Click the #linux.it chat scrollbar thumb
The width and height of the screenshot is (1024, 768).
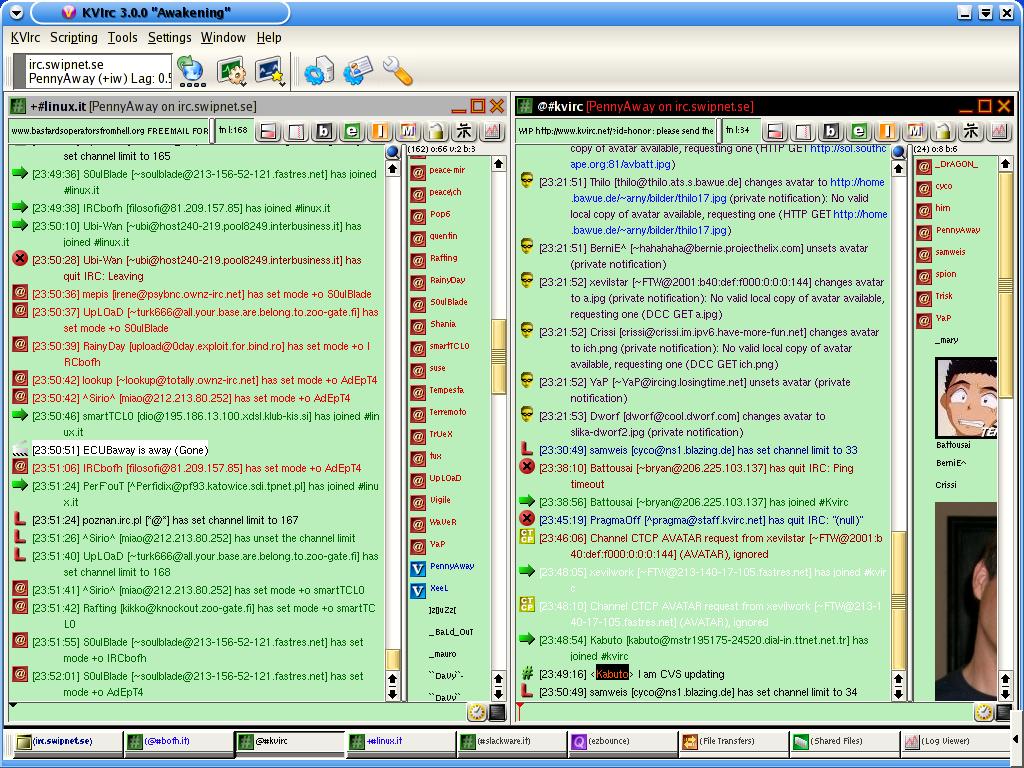(392, 658)
